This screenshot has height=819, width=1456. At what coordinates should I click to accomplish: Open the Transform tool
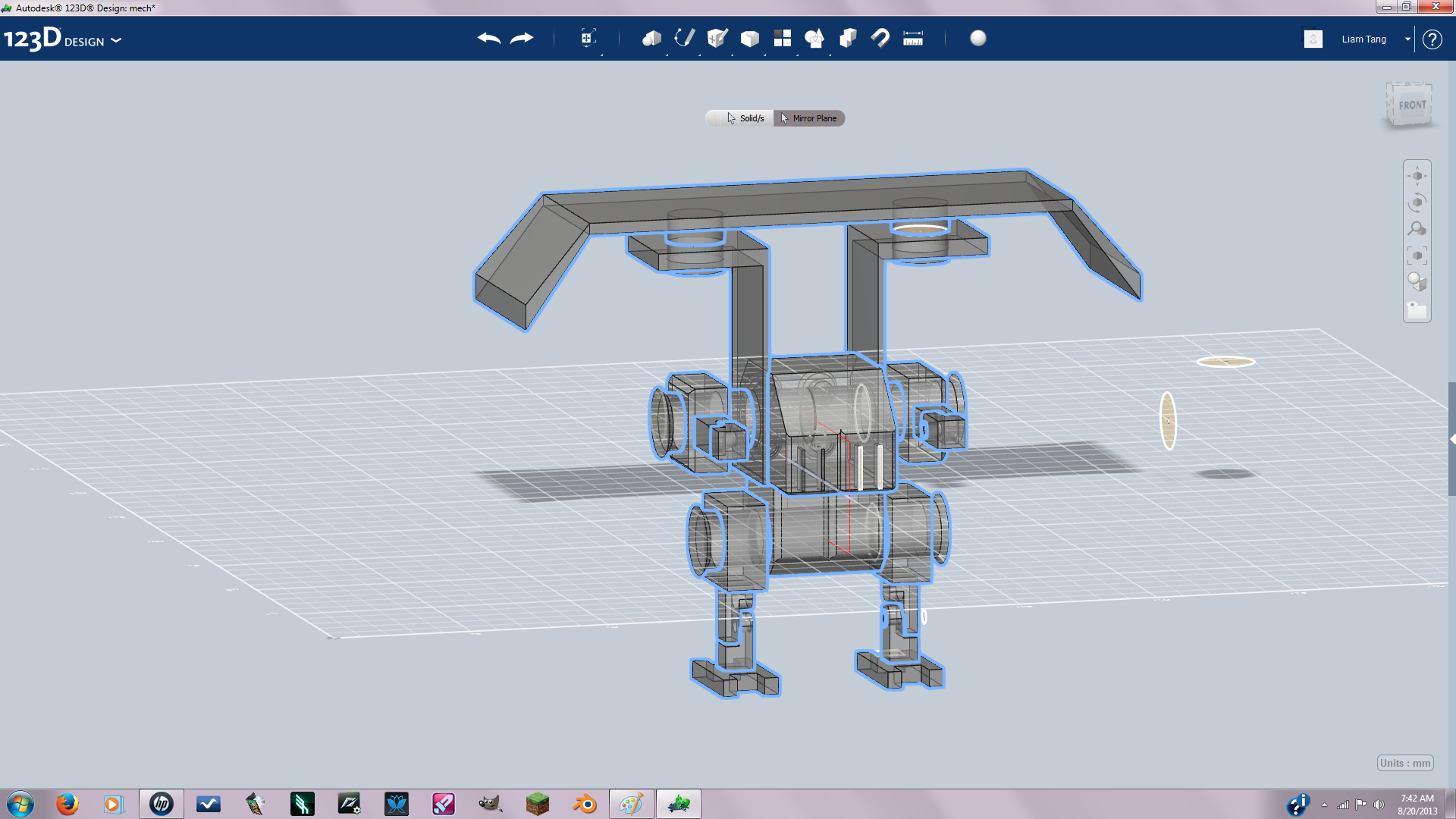[x=588, y=38]
